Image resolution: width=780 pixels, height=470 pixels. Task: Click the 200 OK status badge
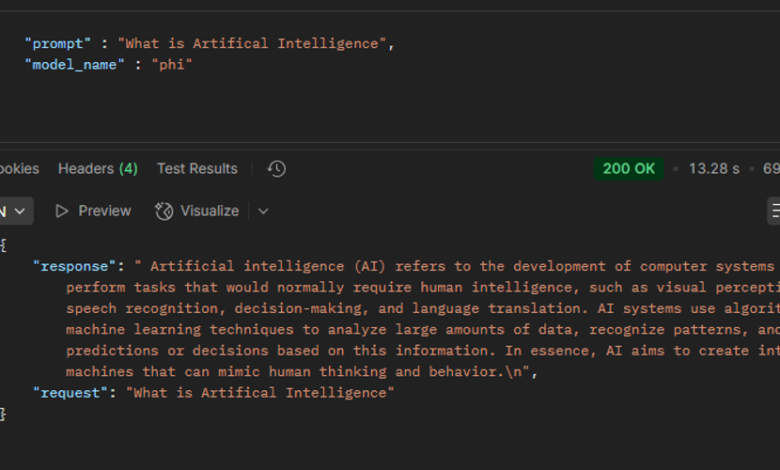click(x=629, y=169)
